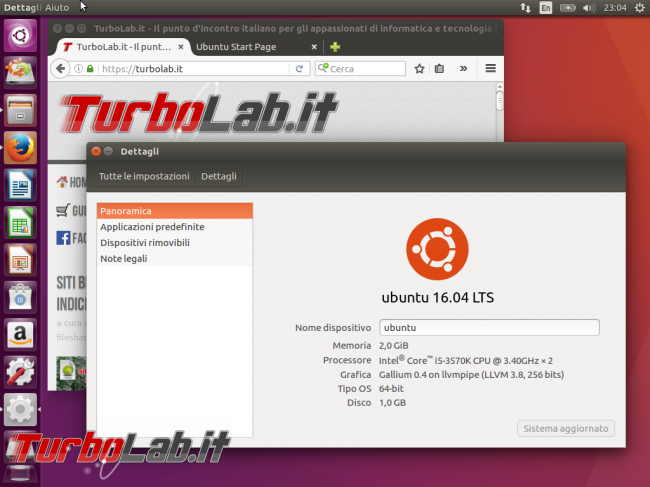Click the Facebook link icon on webpage
650x487 pixels.
(63, 238)
